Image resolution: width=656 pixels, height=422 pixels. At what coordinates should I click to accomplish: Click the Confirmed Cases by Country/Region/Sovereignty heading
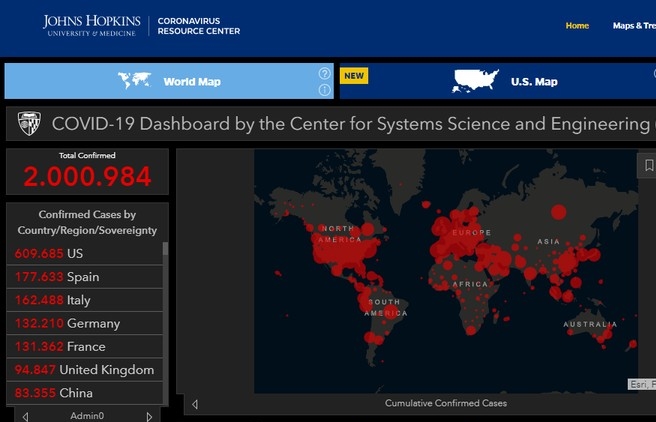pyautogui.click(x=87, y=222)
